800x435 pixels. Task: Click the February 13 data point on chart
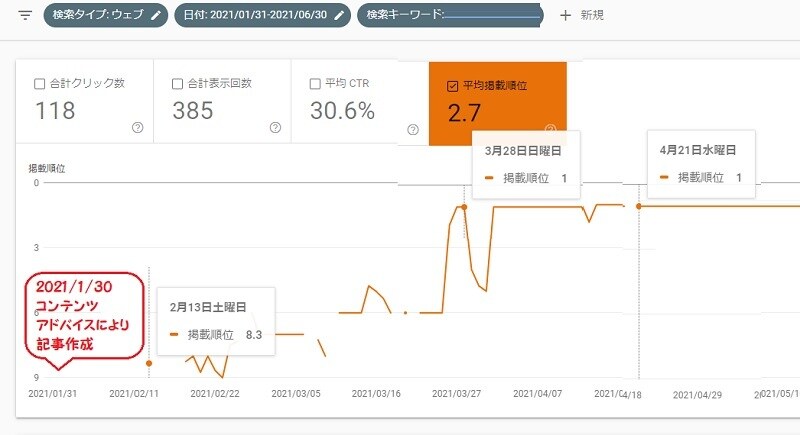tap(149, 363)
